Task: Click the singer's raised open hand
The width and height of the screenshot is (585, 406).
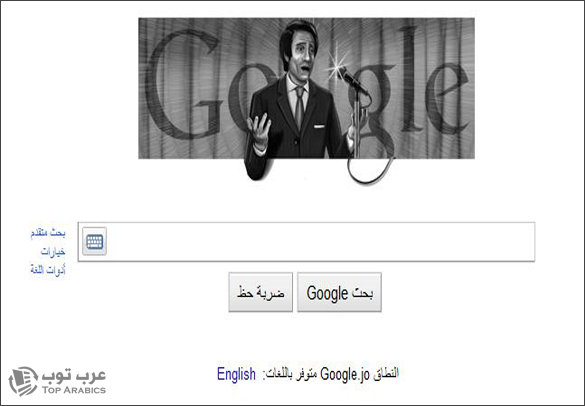Action: [x=258, y=130]
